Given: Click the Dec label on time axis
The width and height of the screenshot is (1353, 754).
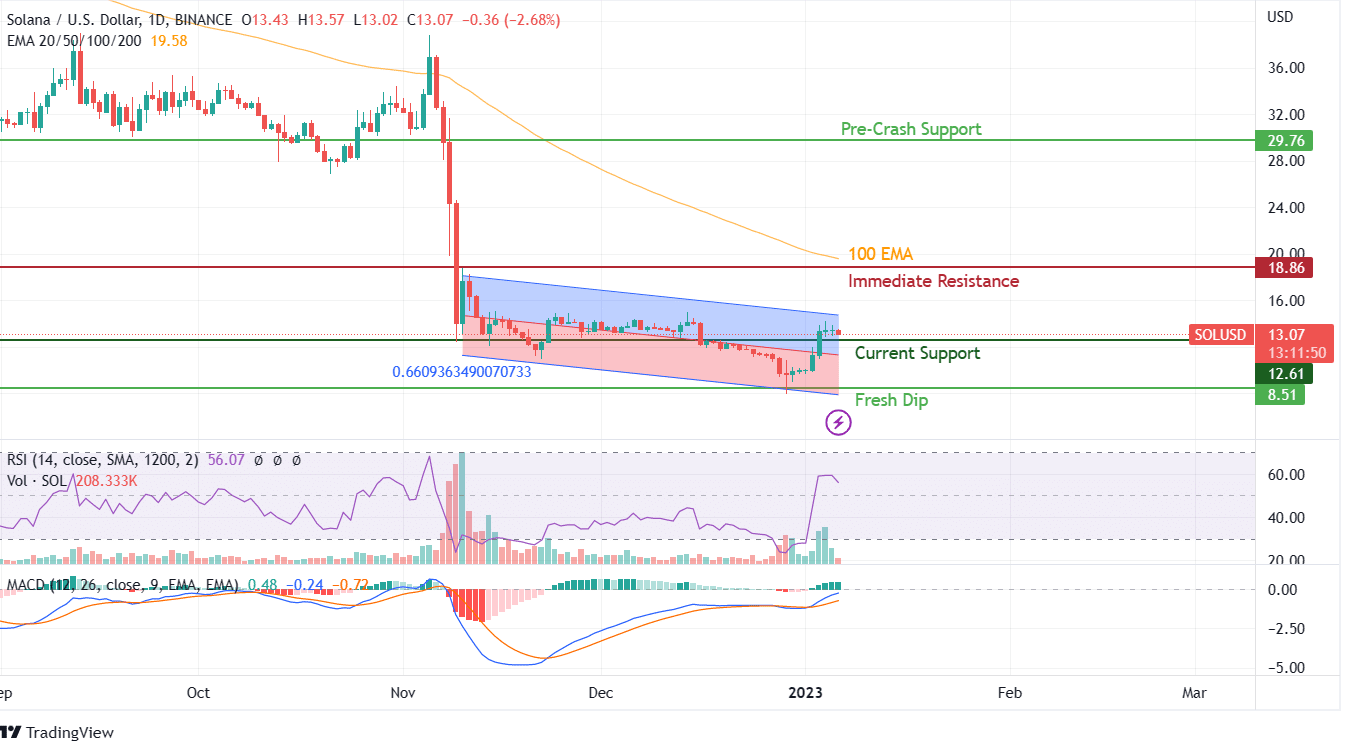Looking at the screenshot, I should [x=600, y=693].
